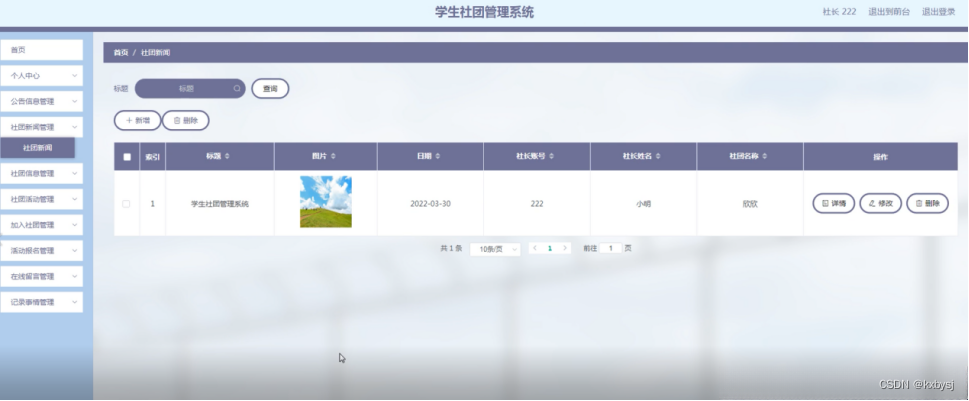
Task: Collapse the 社团新闻管理 sidebar menu
Action: coord(41,127)
